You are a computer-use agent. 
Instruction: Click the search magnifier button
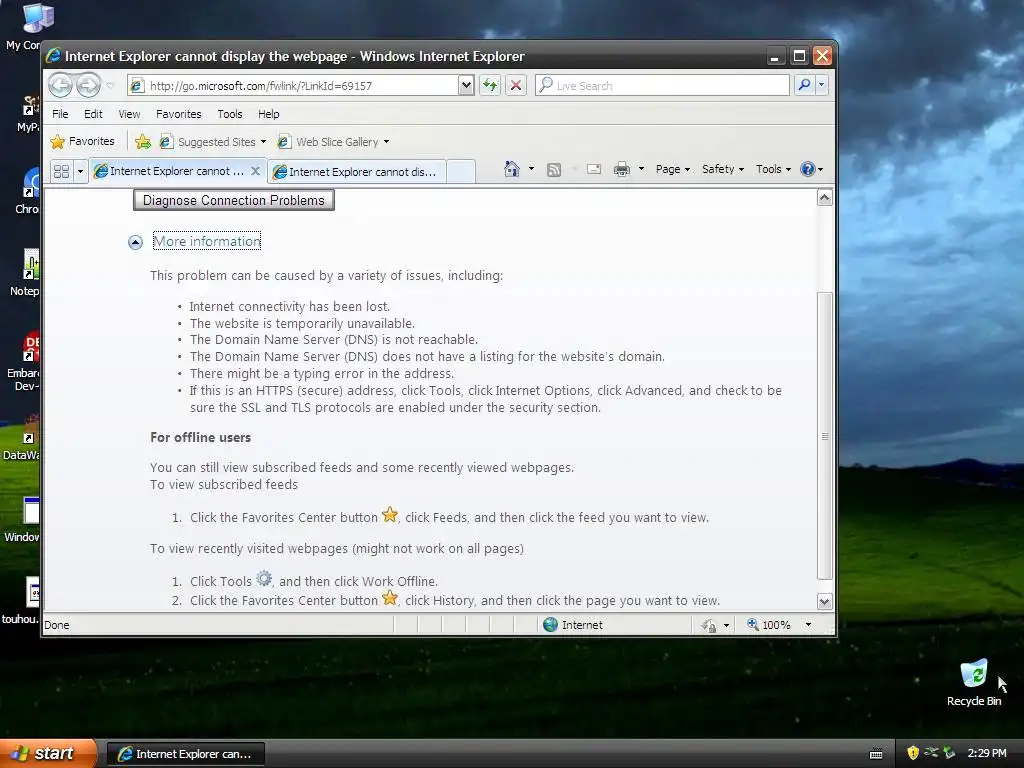805,85
